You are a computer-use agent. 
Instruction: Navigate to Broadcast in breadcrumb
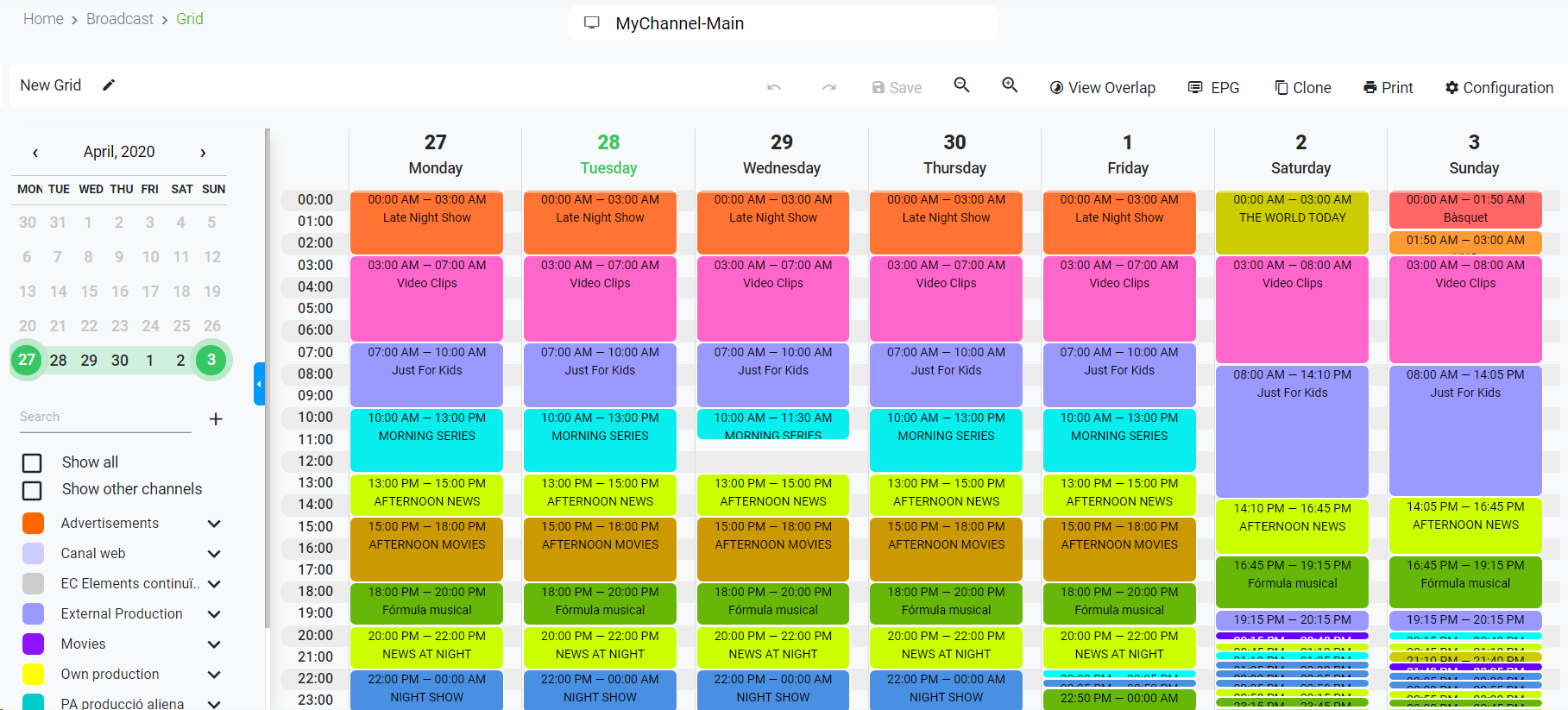pyautogui.click(x=120, y=19)
